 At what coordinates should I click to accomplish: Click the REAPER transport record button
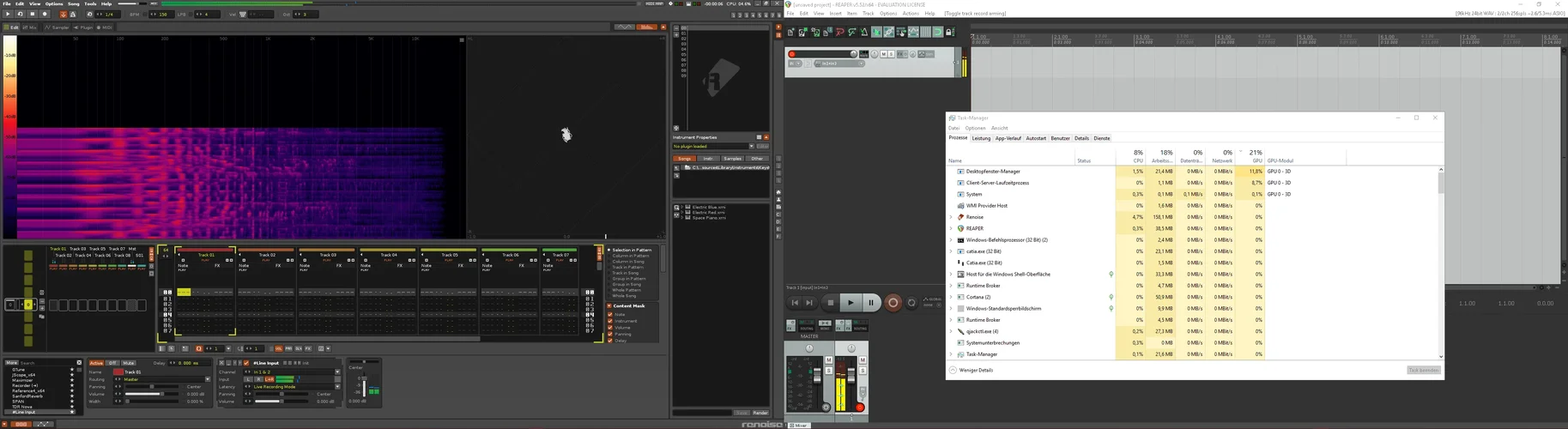[893, 302]
